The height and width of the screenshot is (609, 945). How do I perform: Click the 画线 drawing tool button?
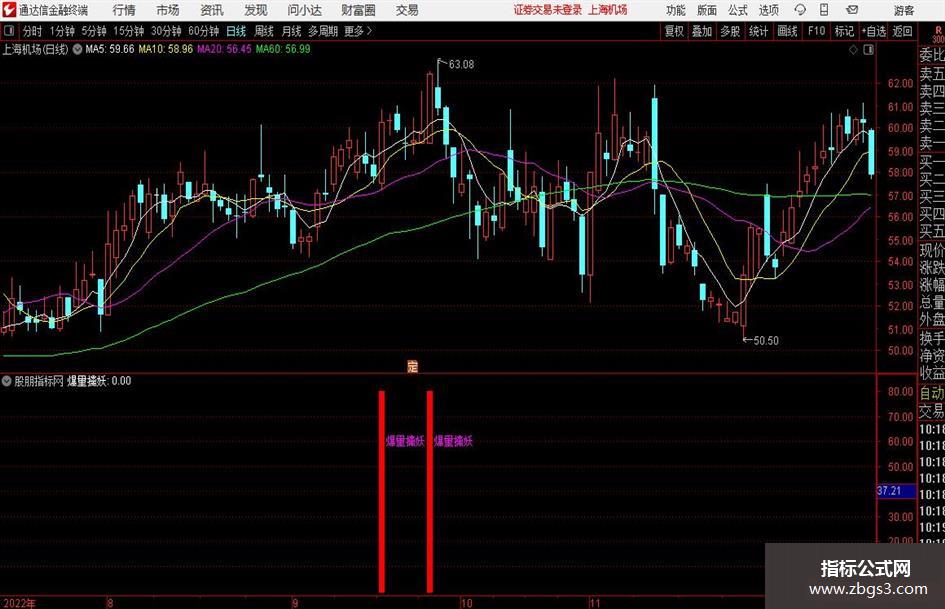pos(787,31)
